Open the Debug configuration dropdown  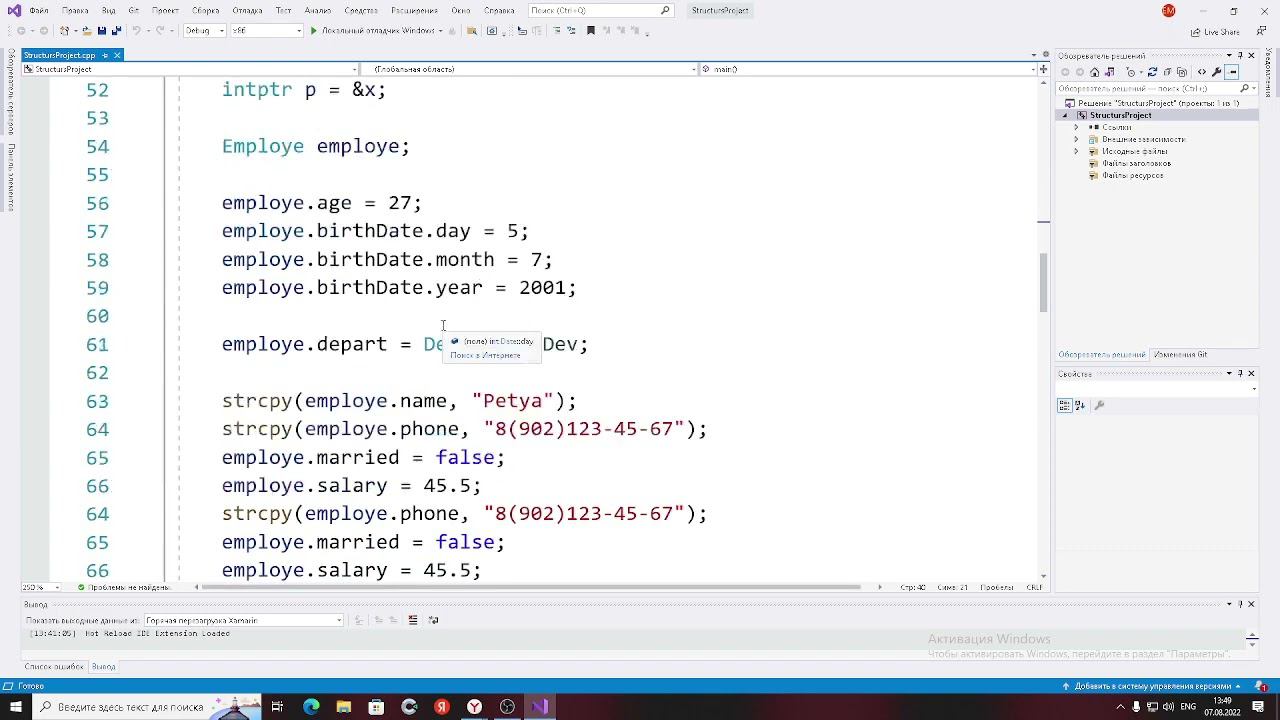tap(204, 31)
